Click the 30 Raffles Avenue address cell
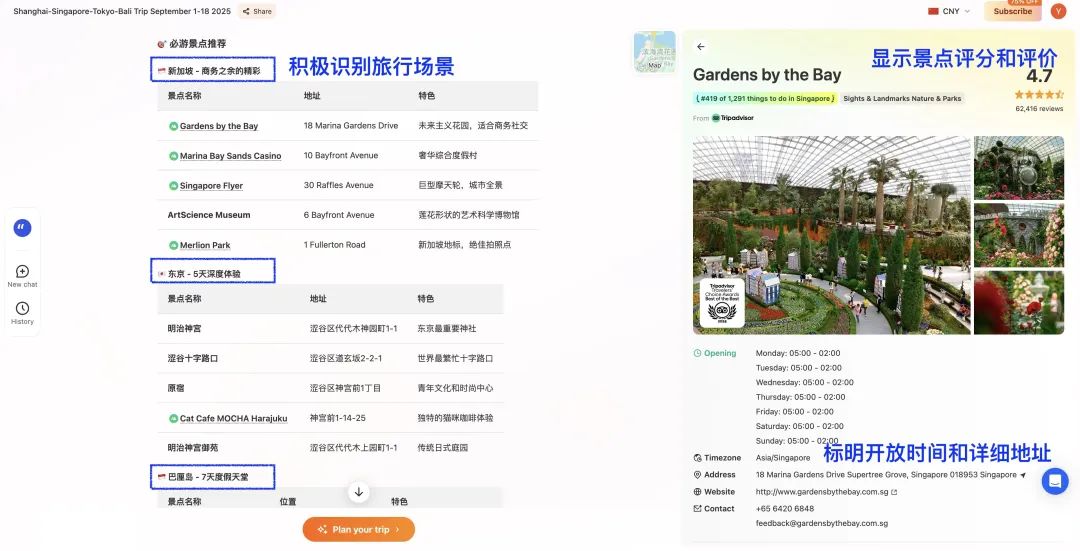Image resolution: width=1080 pixels, height=551 pixels. (x=338, y=185)
